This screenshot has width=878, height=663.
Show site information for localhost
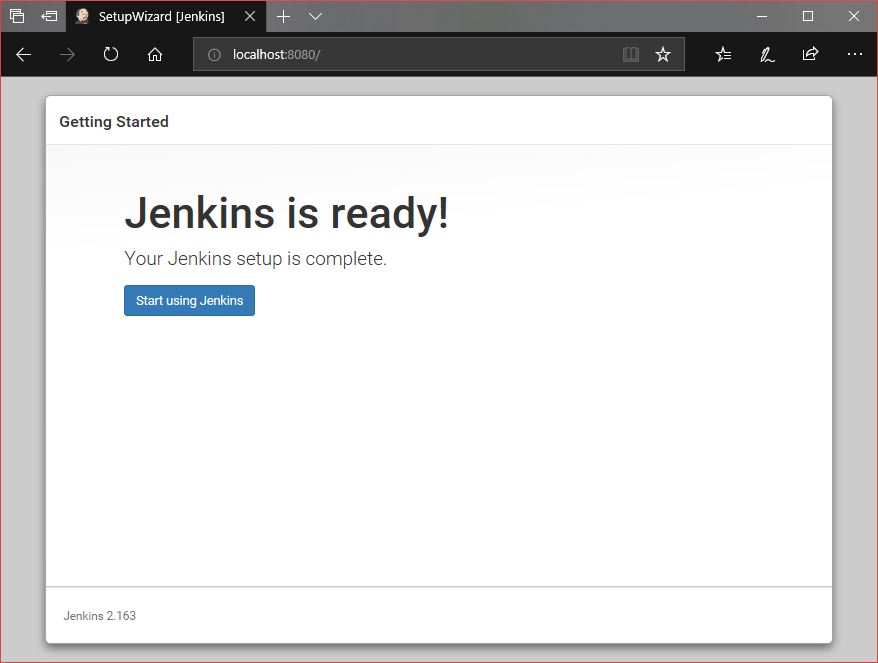(x=214, y=55)
